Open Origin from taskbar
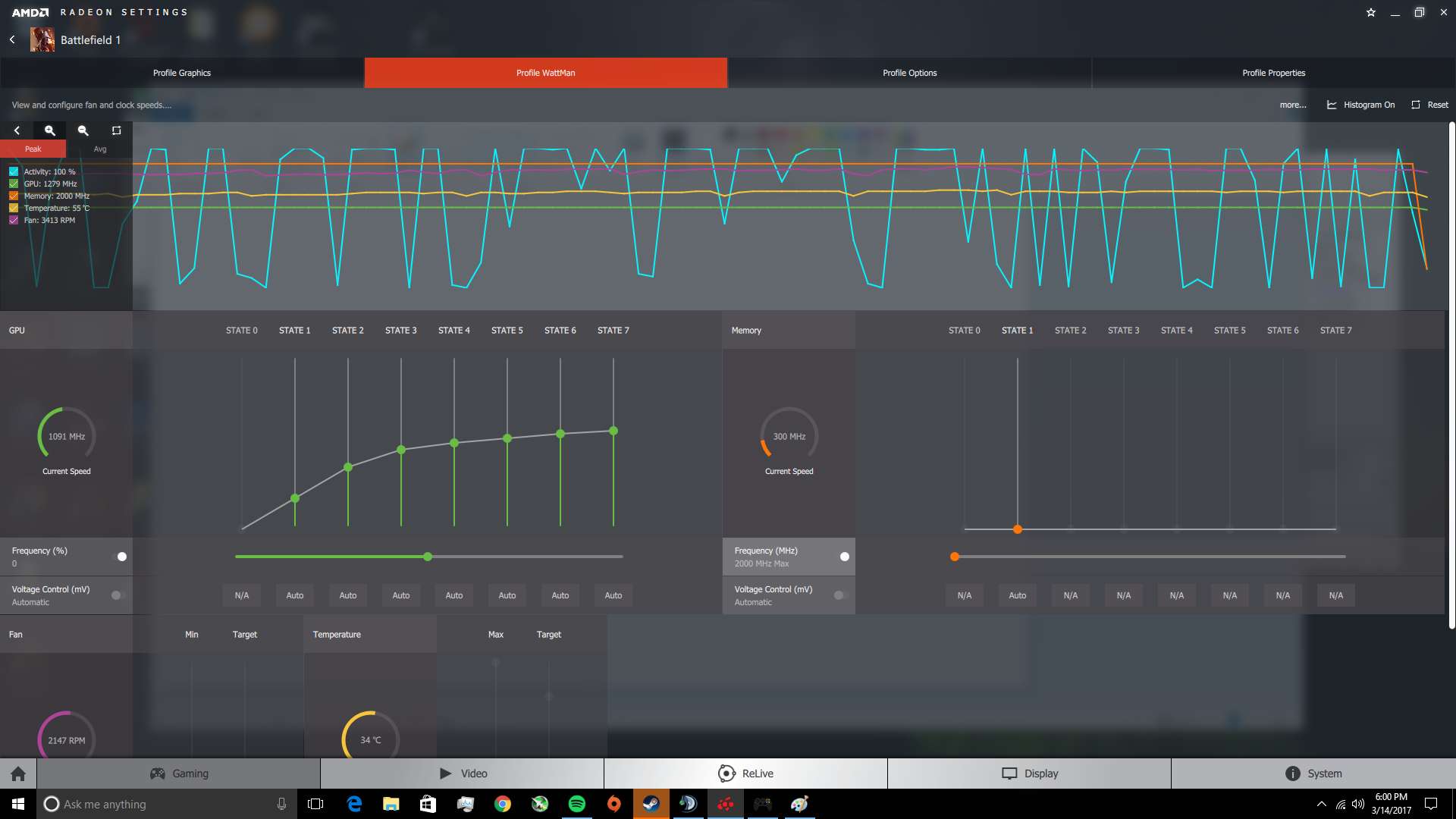This screenshot has width=1456, height=819. (x=614, y=804)
